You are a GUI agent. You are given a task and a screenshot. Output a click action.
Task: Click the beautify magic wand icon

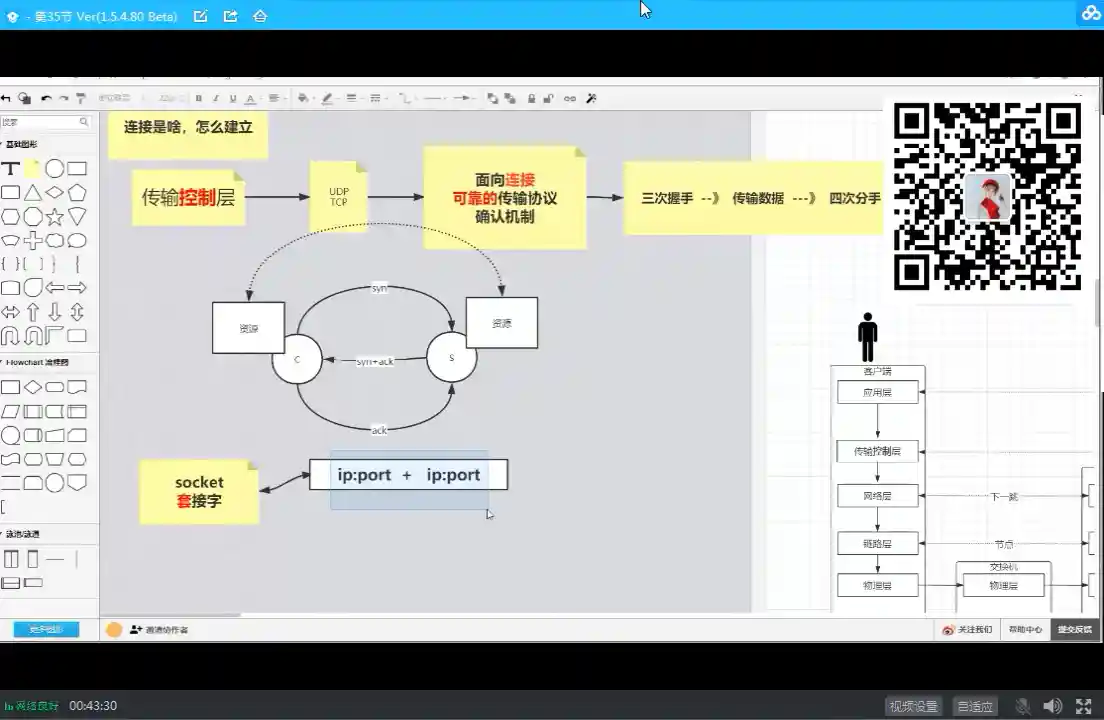click(591, 99)
